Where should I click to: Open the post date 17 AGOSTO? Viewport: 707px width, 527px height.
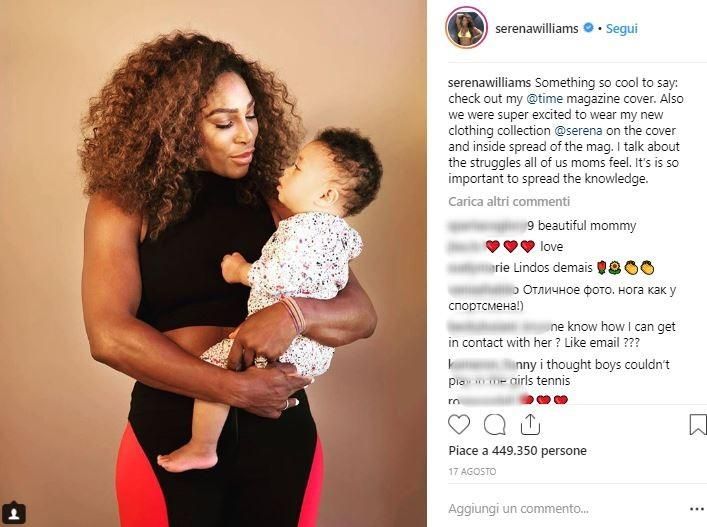[472, 472]
